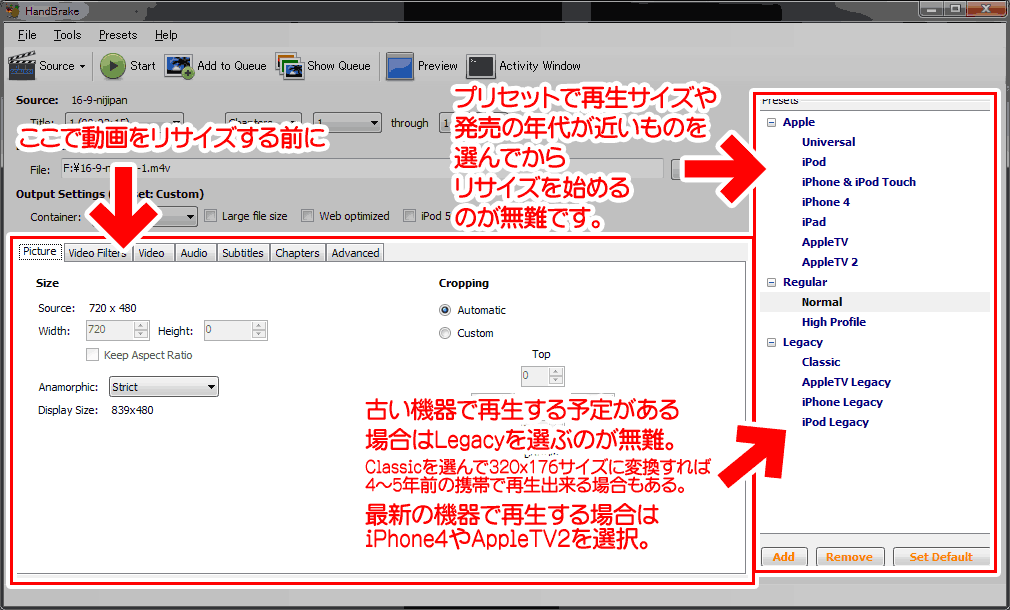The height and width of the screenshot is (610, 1010).
Task: Click the HandBrake title bar icon
Action: pos(12,10)
